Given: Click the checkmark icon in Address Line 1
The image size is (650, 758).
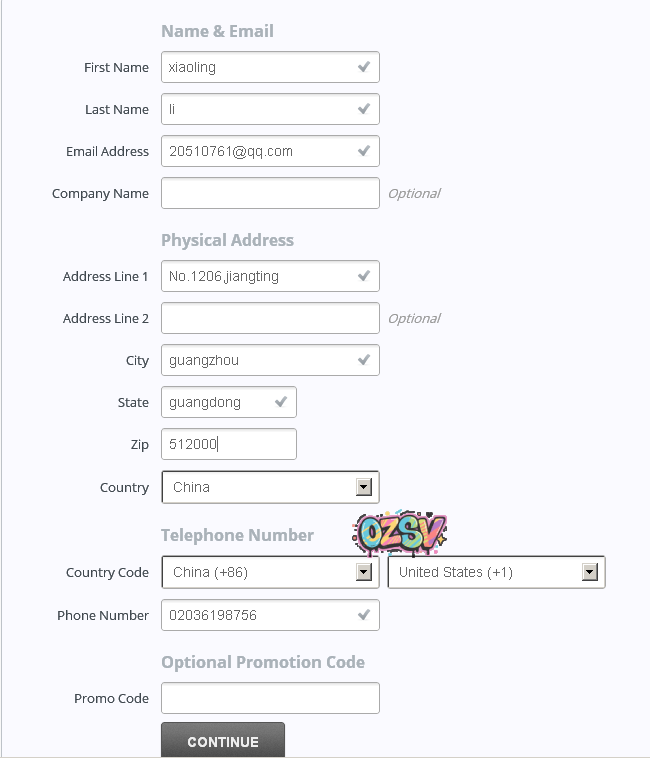Looking at the screenshot, I should tap(364, 276).
